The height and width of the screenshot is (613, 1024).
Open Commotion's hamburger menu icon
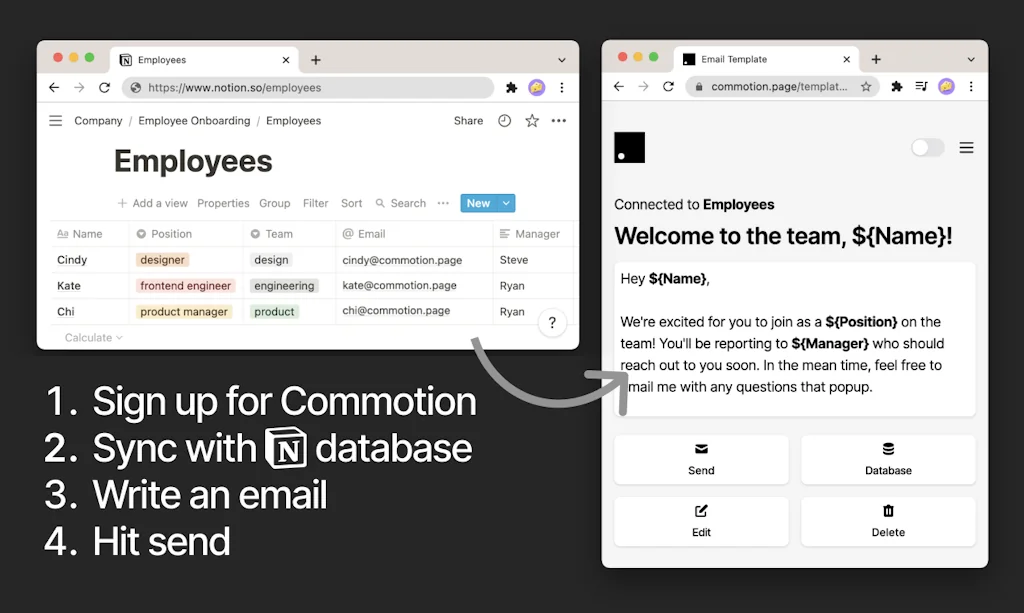966,147
